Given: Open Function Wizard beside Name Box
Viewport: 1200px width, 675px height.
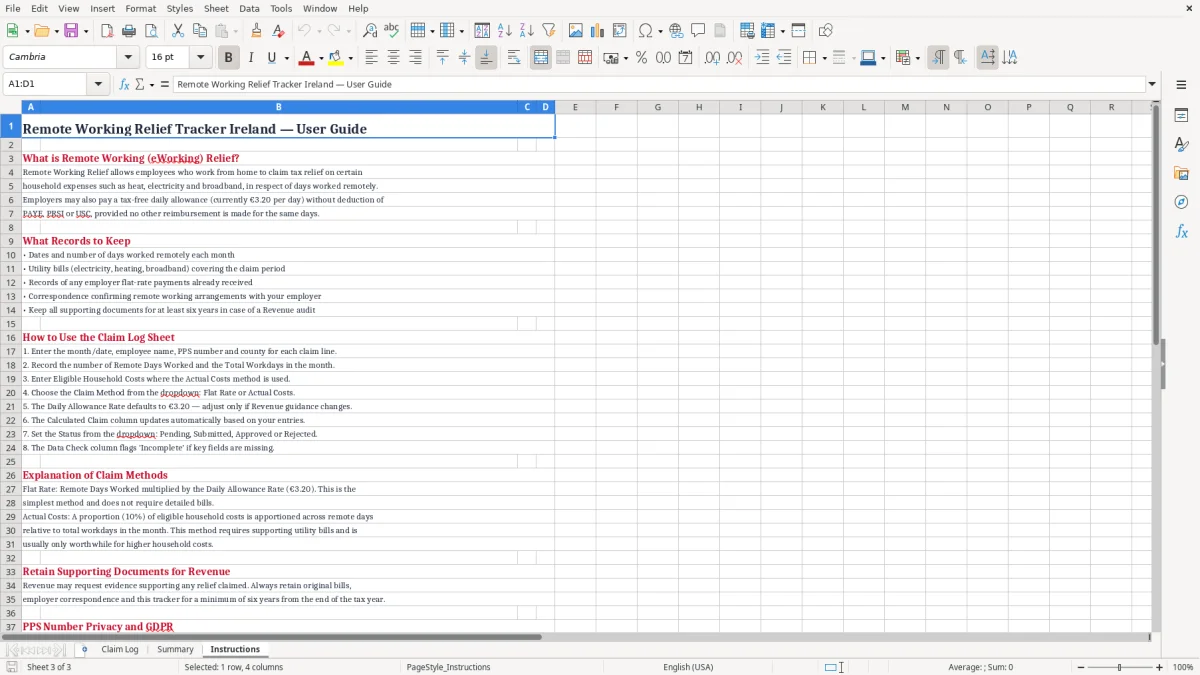Looking at the screenshot, I should pos(124,84).
